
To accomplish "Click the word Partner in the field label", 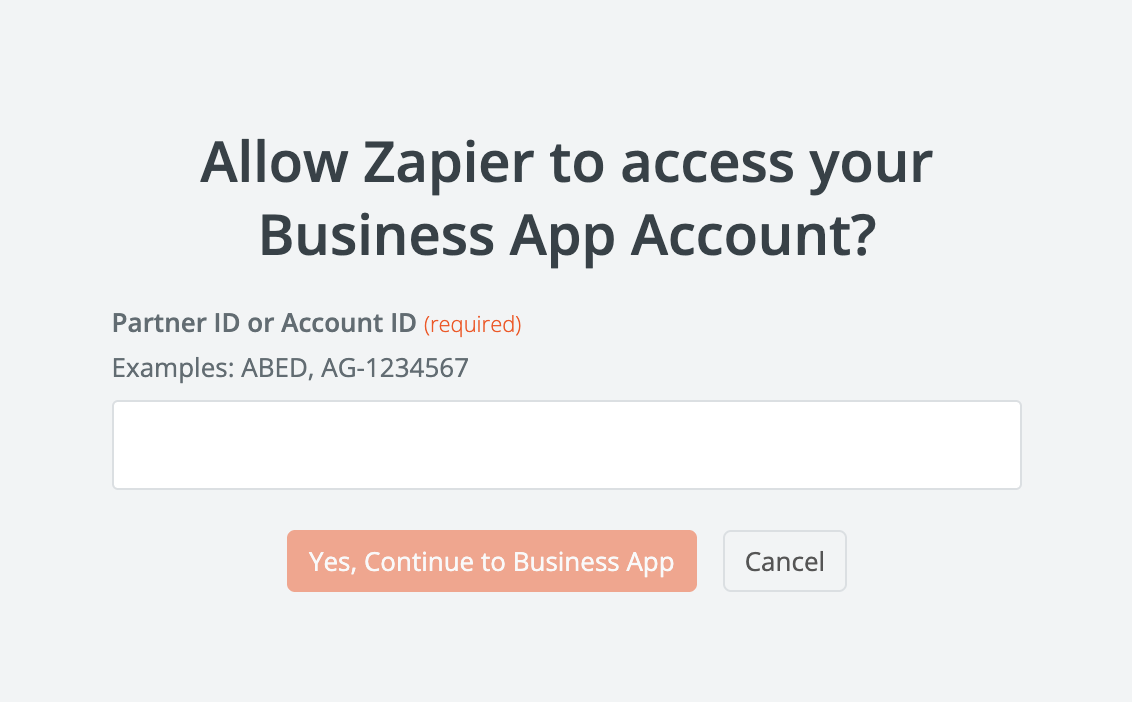I will pyautogui.click(x=152, y=323).
